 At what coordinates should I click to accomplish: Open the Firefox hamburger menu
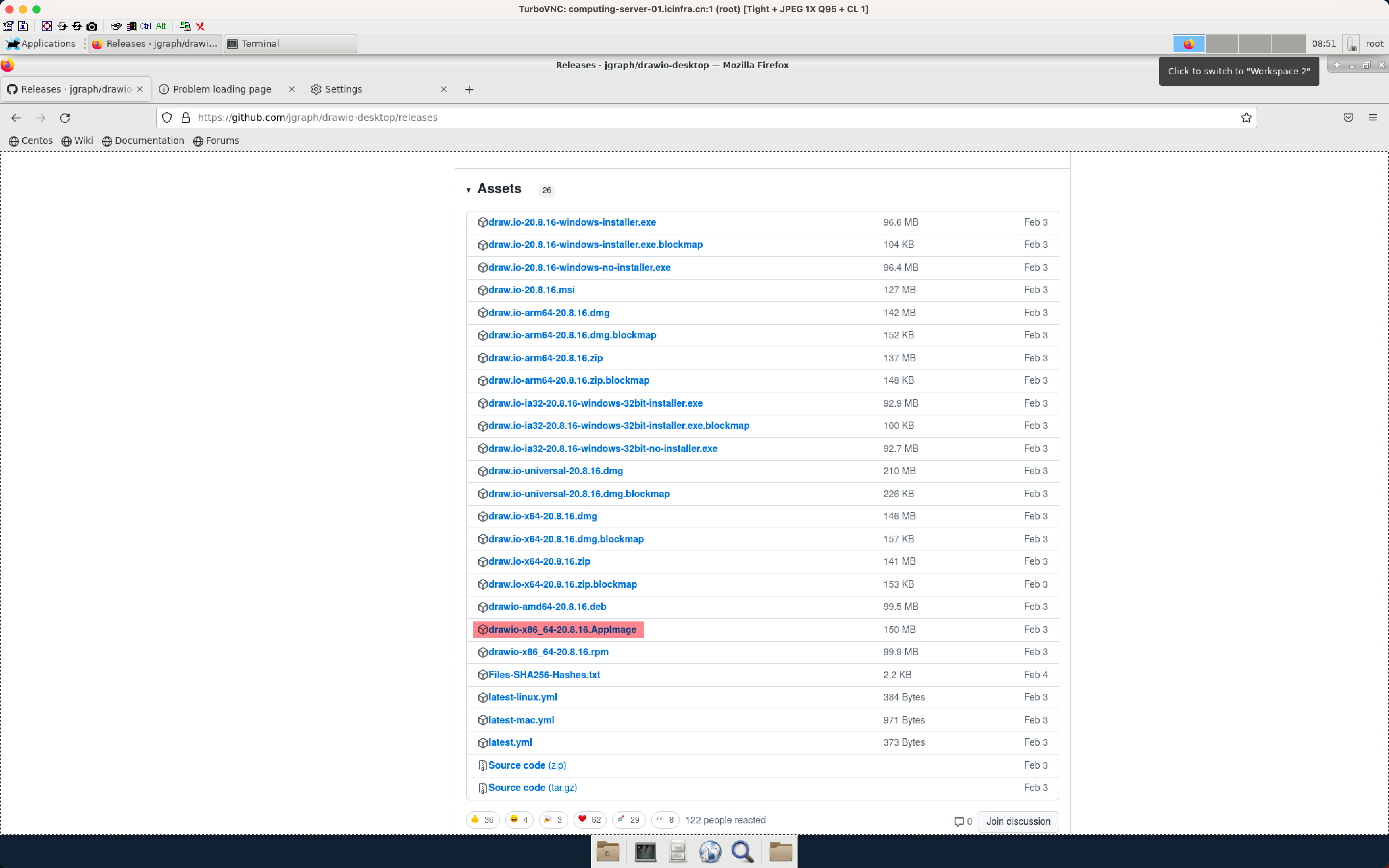(1372, 118)
